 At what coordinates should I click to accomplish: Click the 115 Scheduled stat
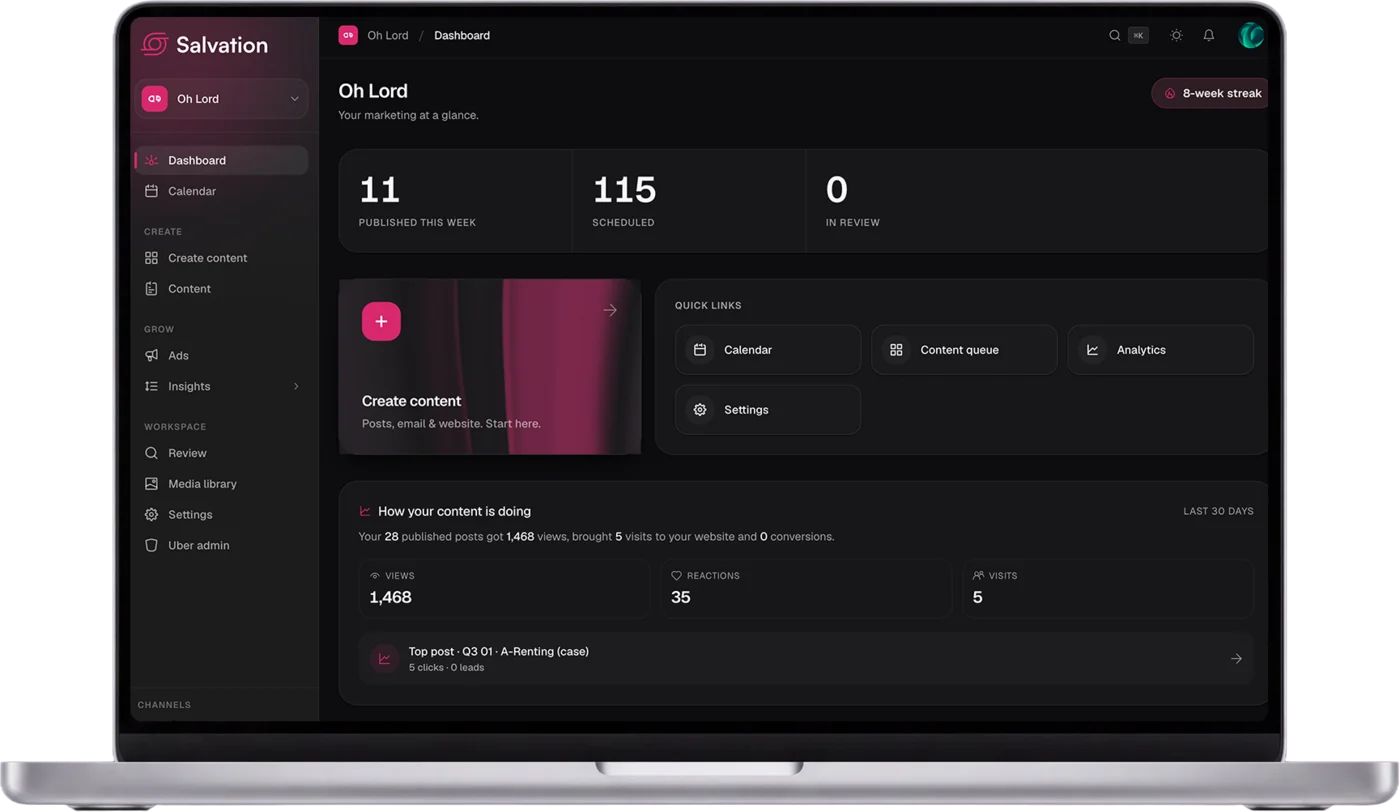(689, 201)
